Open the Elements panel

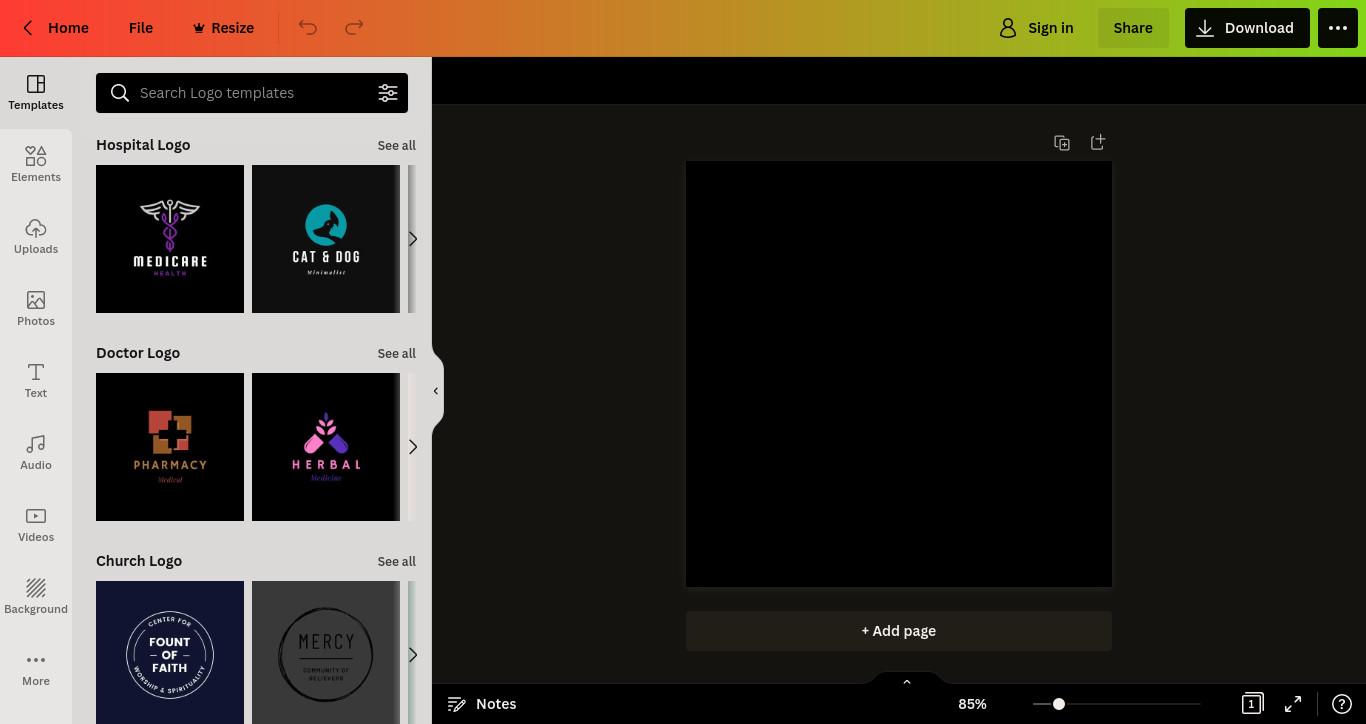pyautogui.click(x=36, y=165)
